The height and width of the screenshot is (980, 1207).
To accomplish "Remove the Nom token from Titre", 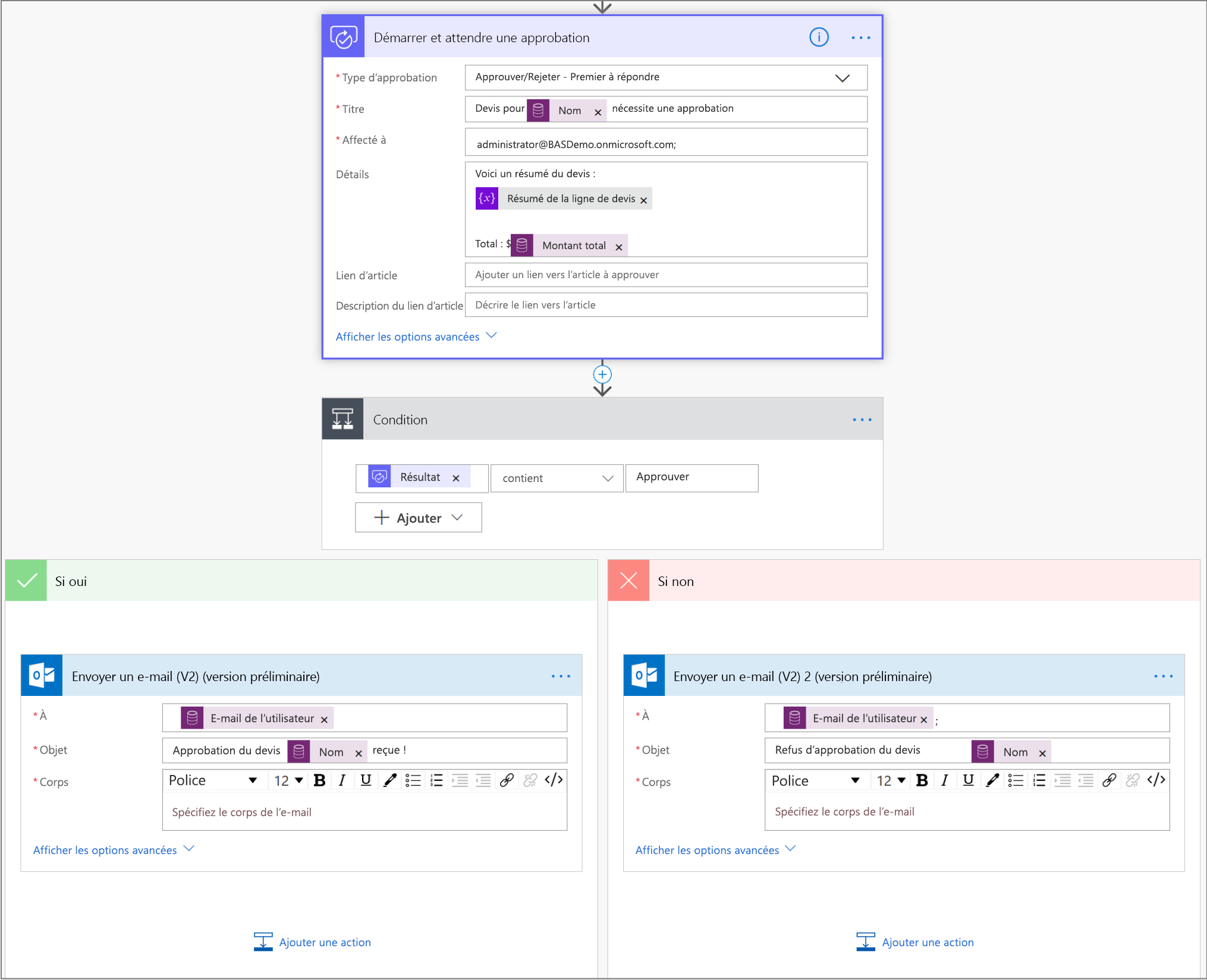I will [598, 112].
